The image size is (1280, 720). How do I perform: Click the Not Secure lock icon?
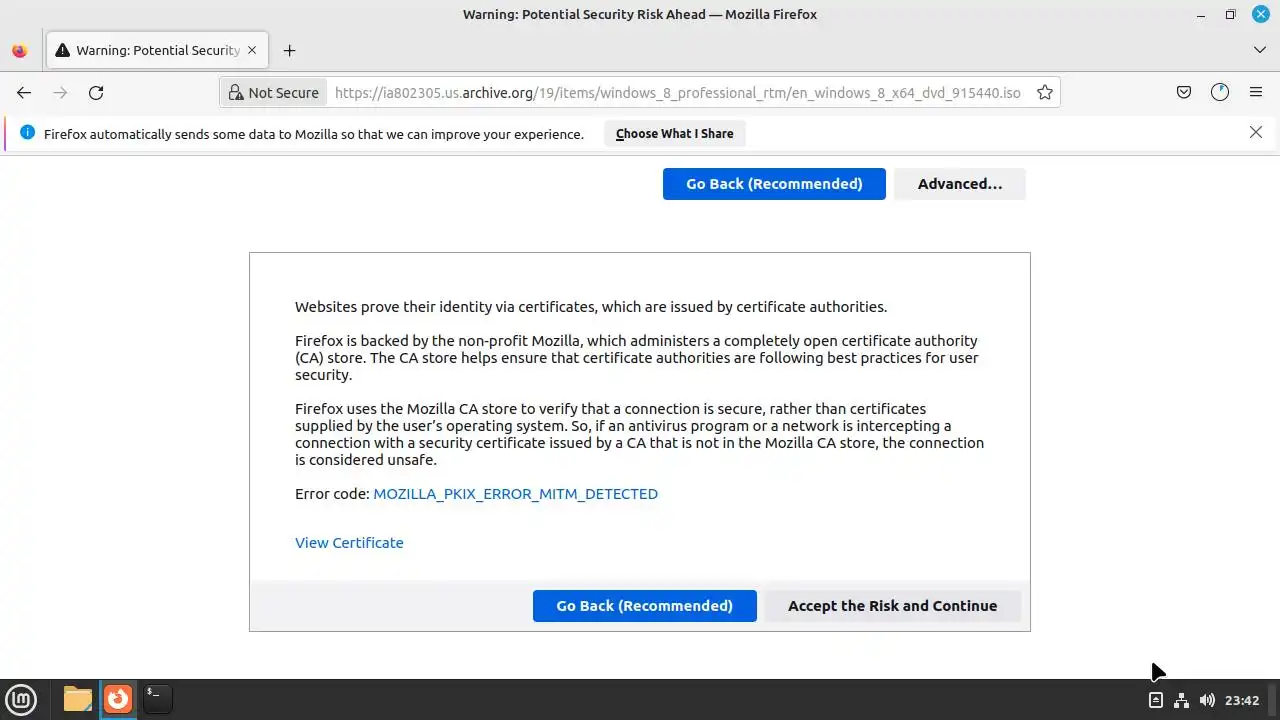(236, 93)
